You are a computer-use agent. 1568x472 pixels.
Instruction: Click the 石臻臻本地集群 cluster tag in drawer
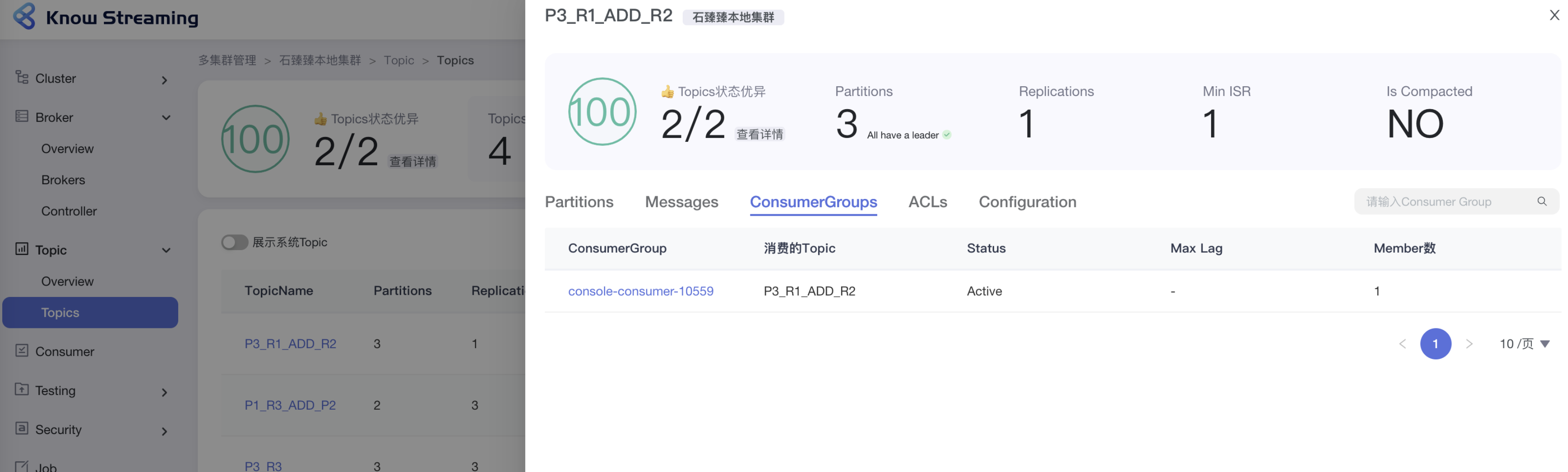(x=733, y=17)
